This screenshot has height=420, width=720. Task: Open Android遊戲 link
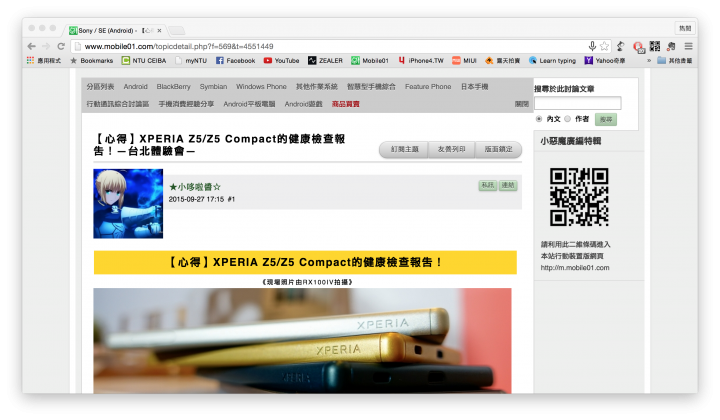click(304, 104)
